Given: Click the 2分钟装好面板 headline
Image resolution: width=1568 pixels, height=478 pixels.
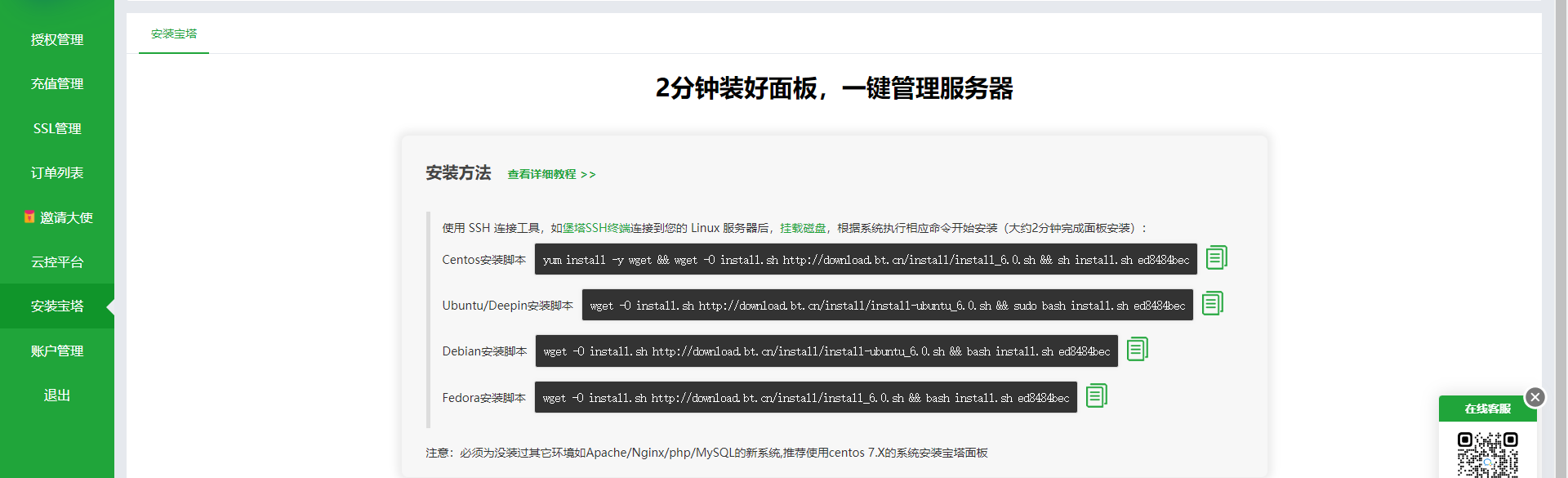Looking at the screenshot, I should (835, 88).
